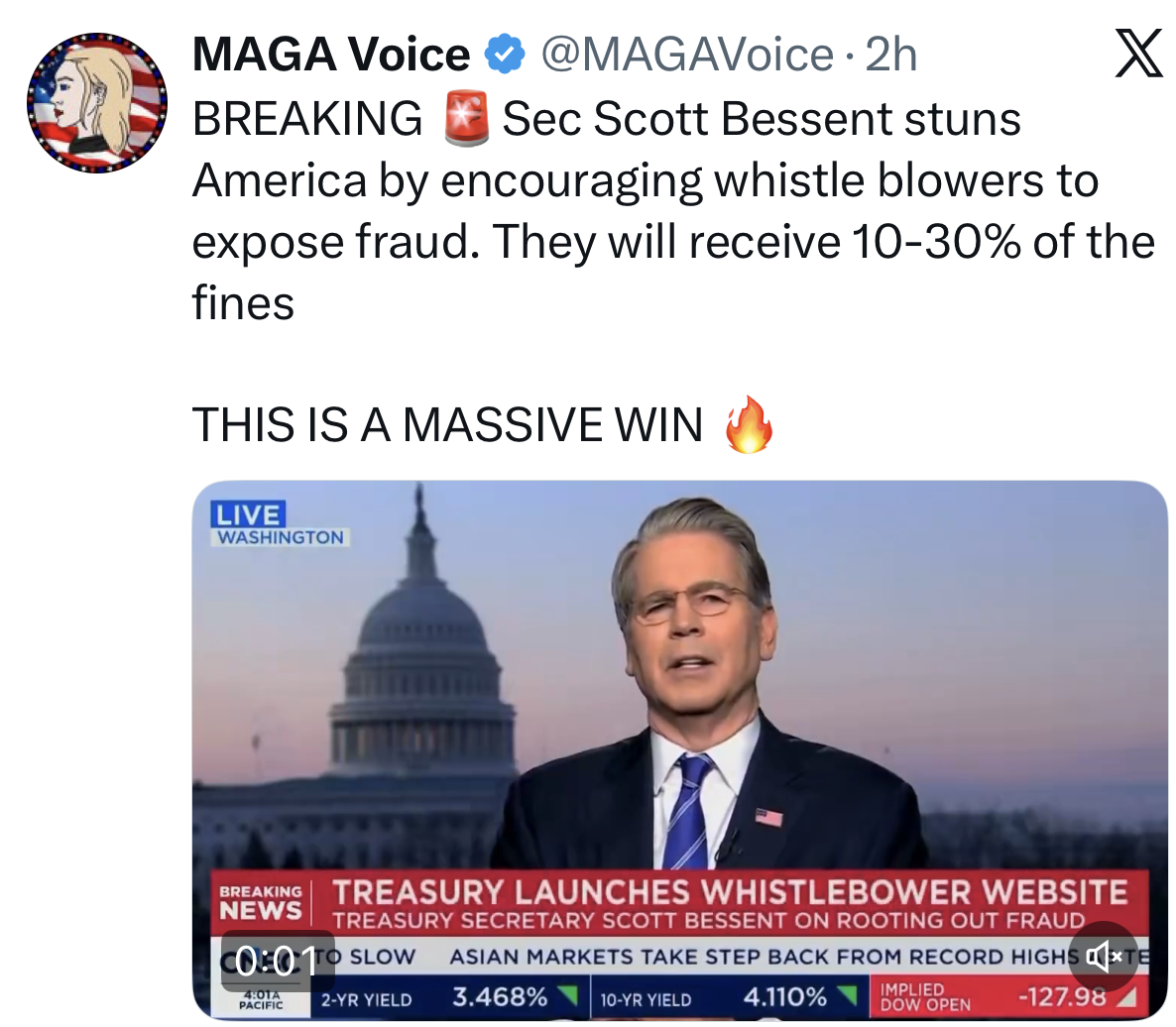Click the 2h post timestamp
1176x1027 pixels.
tap(890, 55)
